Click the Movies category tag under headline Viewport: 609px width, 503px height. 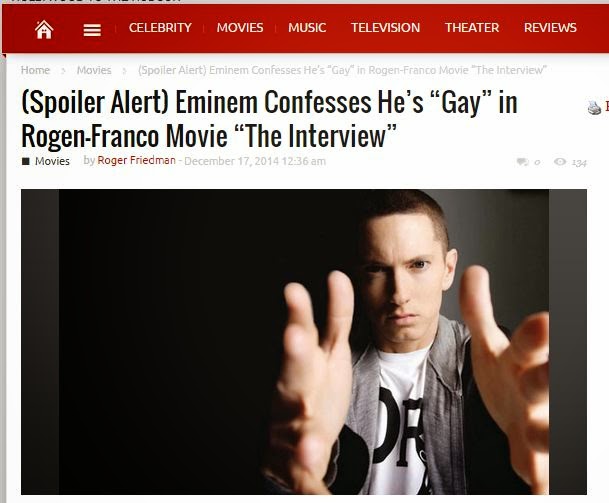(52, 161)
